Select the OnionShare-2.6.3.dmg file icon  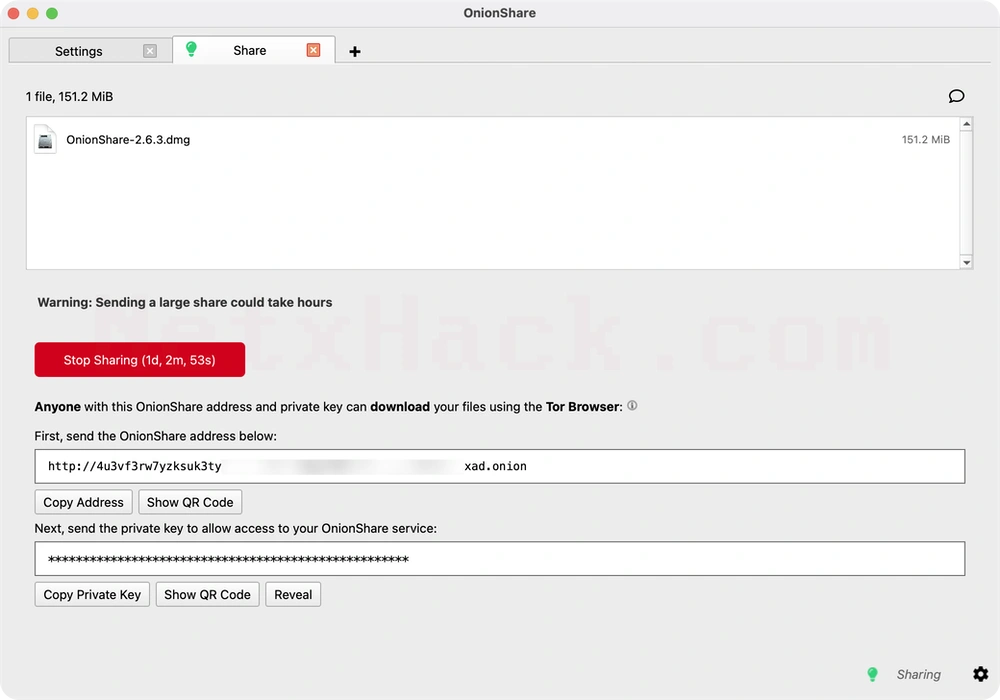click(45, 140)
